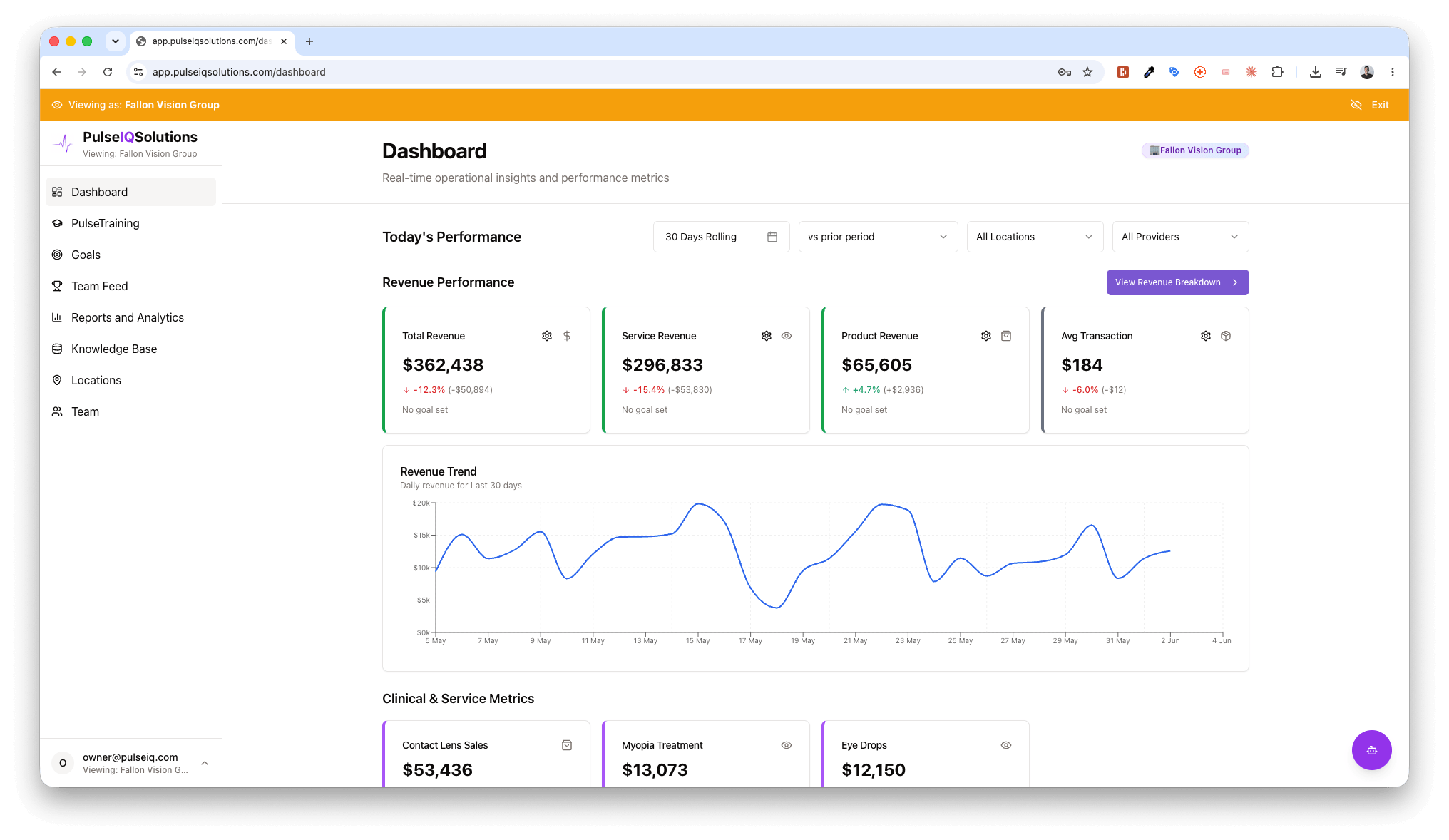Toggle eye icon on Eye Drops card
Image resolution: width=1449 pixels, height=840 pixels.
[x=1006, y=745]
